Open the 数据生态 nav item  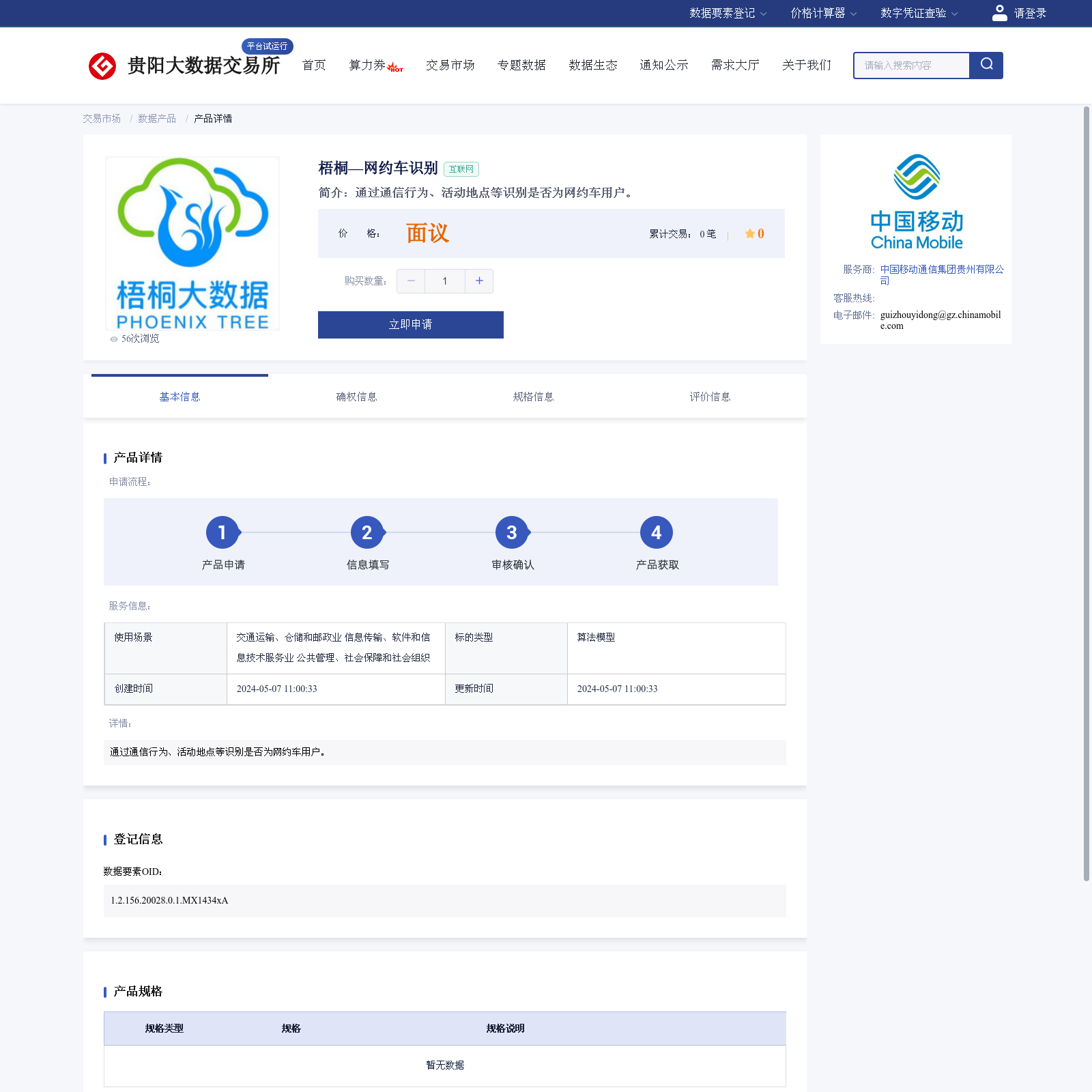593,65
